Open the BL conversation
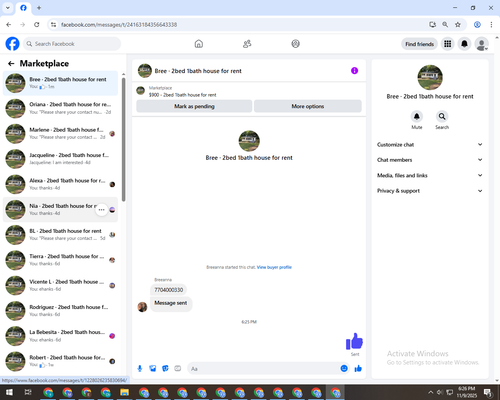Viewport: 500px width, 400px height. [x=60, y=235]
